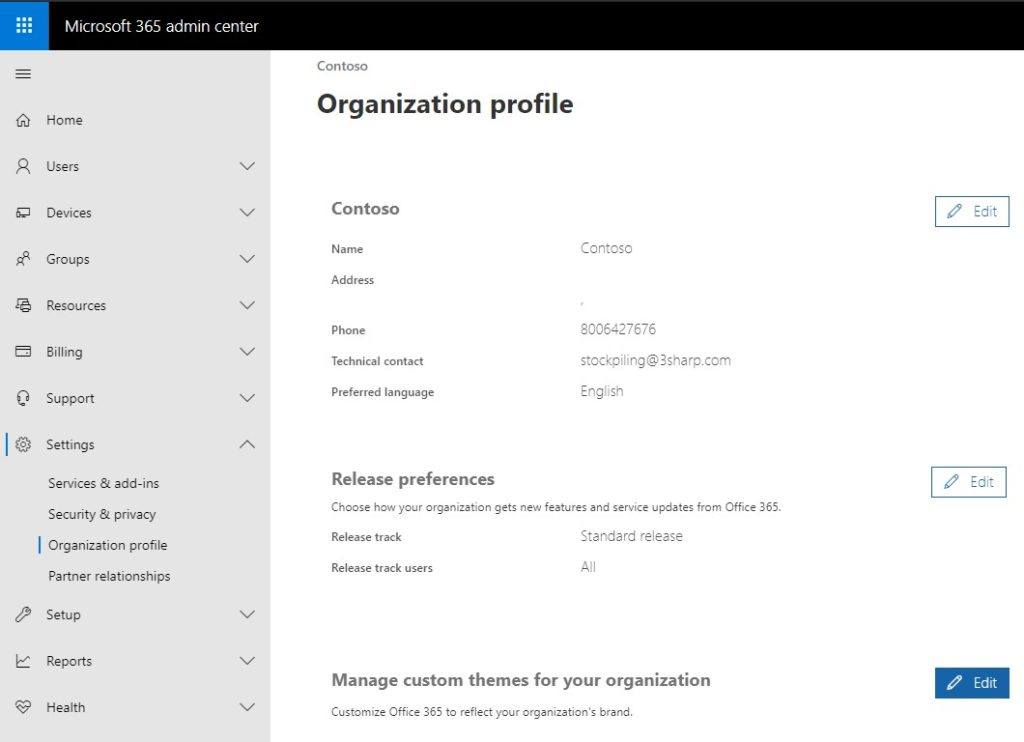The image size is (1024, 742).
Task: Expand the Devices menu chevron
Action: tap(247, 213)
